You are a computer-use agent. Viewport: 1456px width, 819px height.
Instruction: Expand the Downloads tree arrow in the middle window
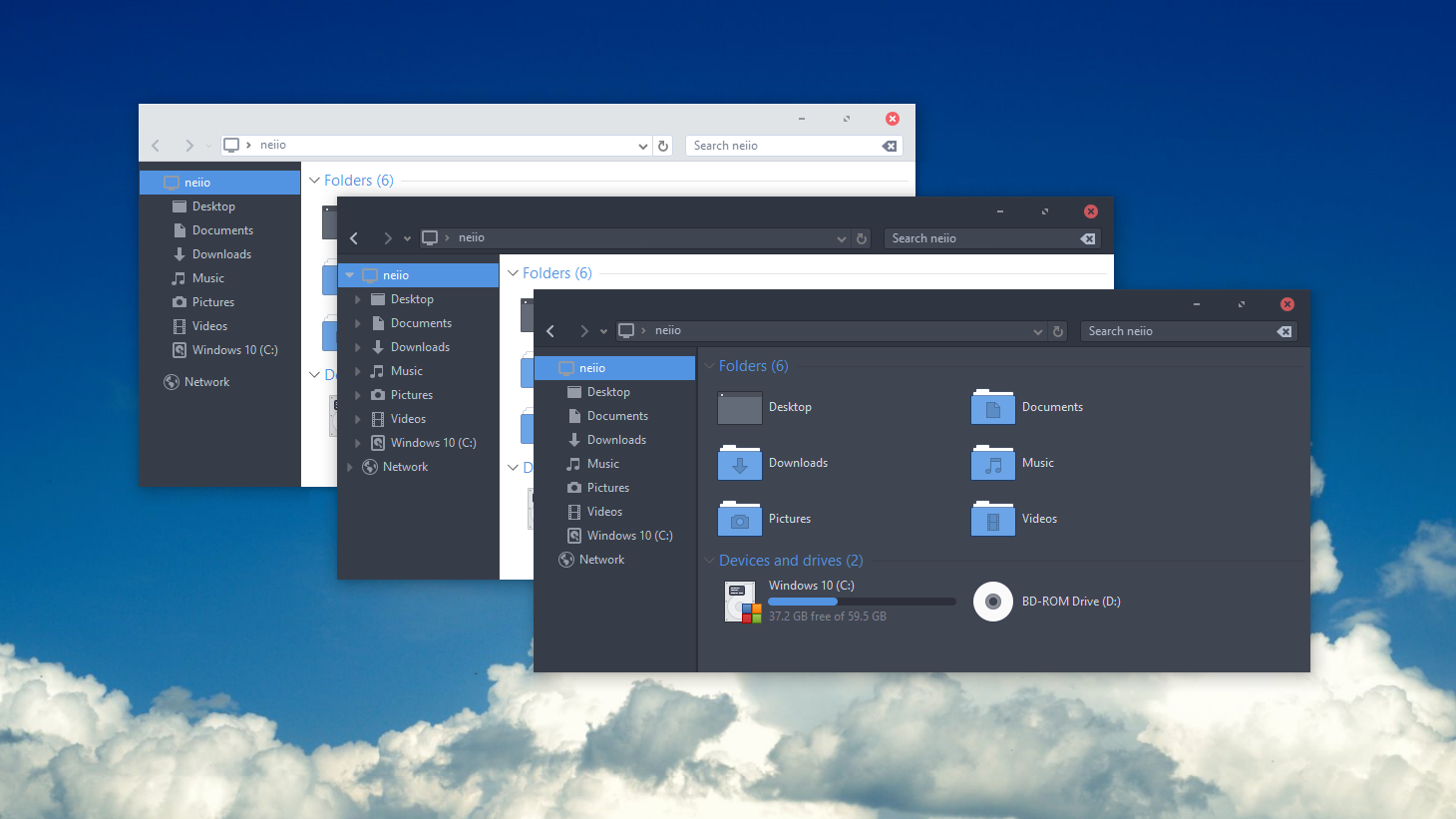click(x=358, y=347)
